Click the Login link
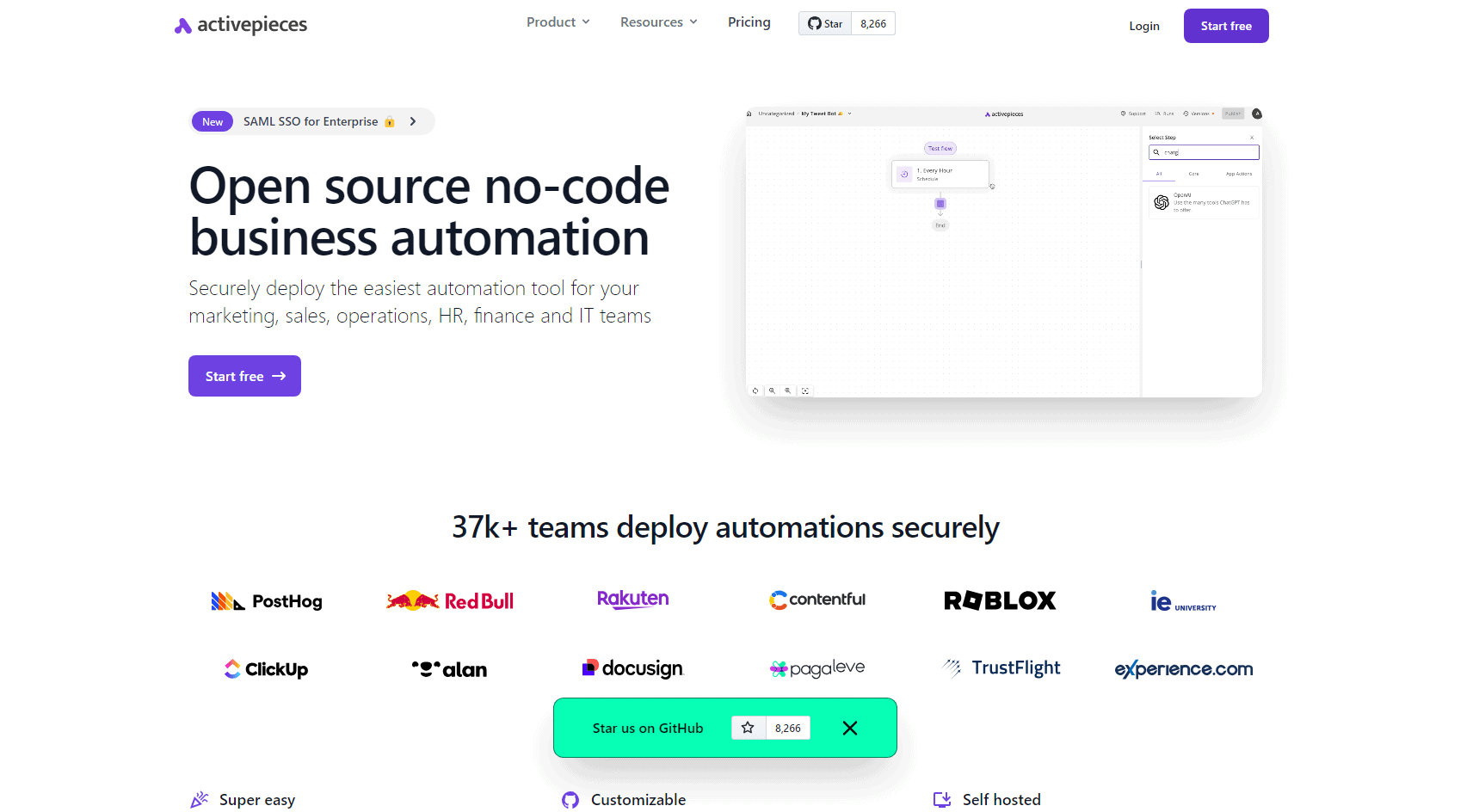 pos(1143,26)
